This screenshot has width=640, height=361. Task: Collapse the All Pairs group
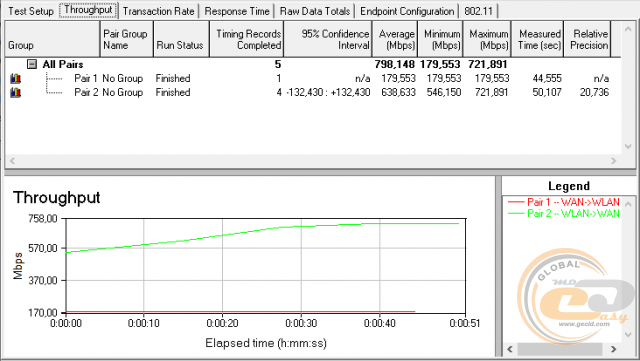click(32, 64)
